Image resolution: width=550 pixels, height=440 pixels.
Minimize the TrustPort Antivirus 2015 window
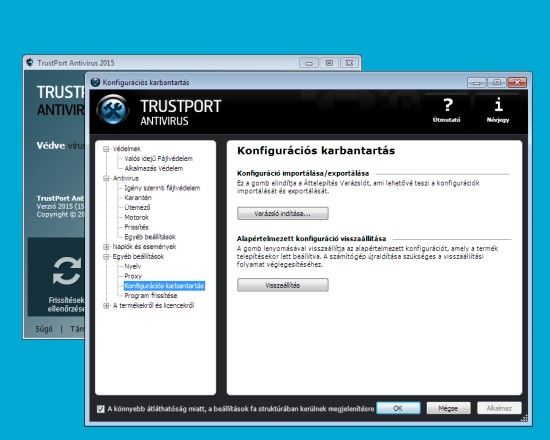pos(309,63)
